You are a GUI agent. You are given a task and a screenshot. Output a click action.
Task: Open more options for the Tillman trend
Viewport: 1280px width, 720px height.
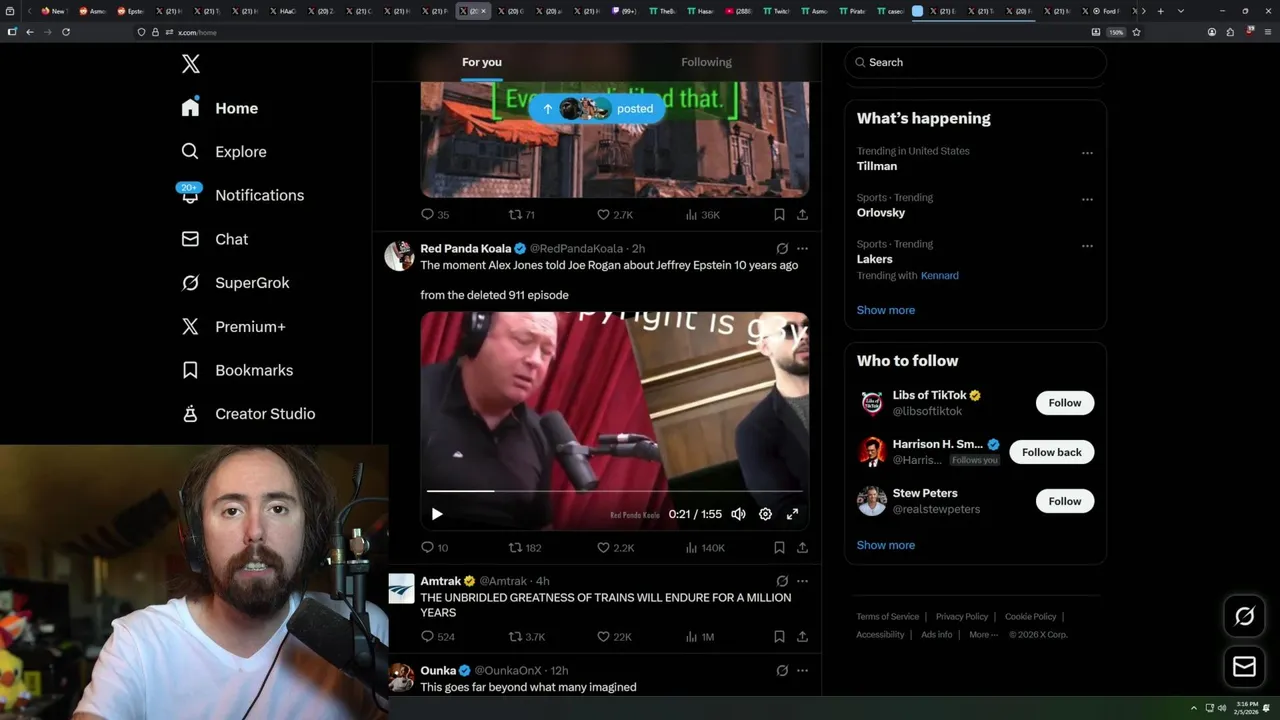[x=1087, y=153]
